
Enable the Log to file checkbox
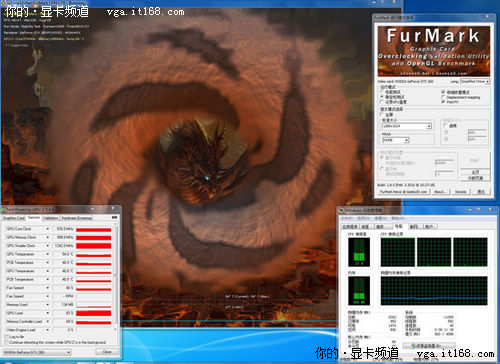[6, 337]
